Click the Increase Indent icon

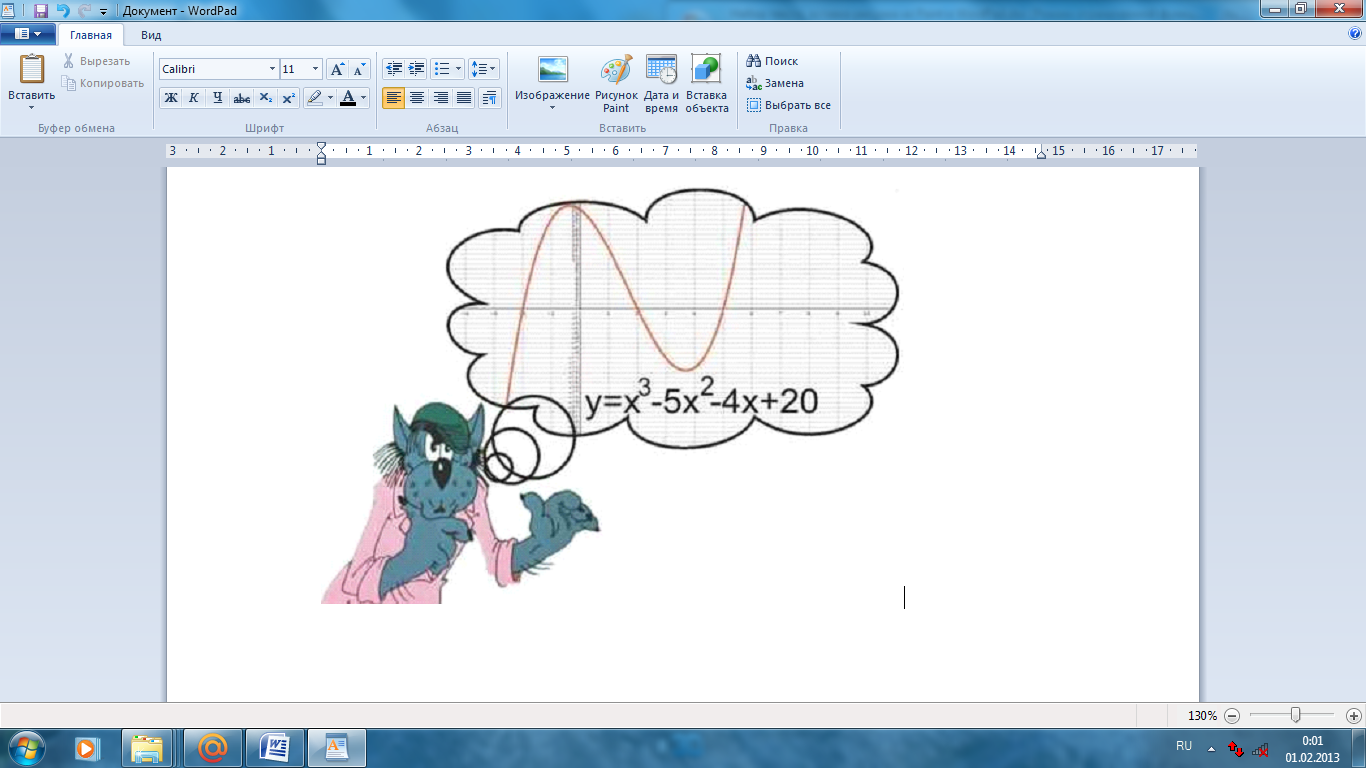pyautogui.click(x=417, y=69)
